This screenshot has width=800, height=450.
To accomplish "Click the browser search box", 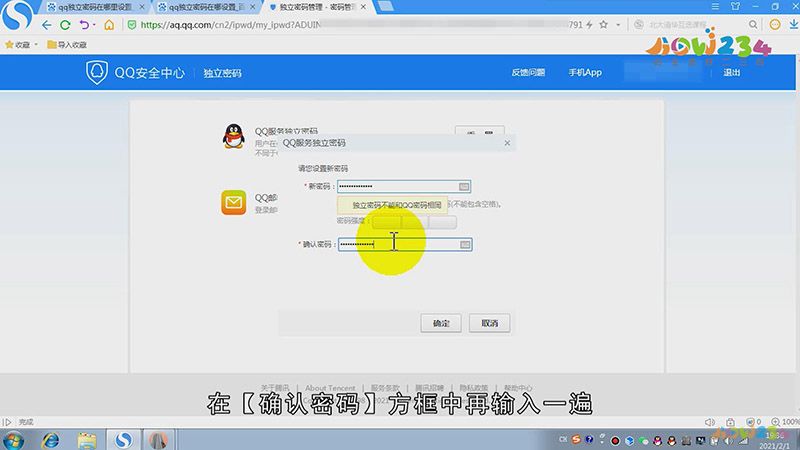I will pos(694,24).
